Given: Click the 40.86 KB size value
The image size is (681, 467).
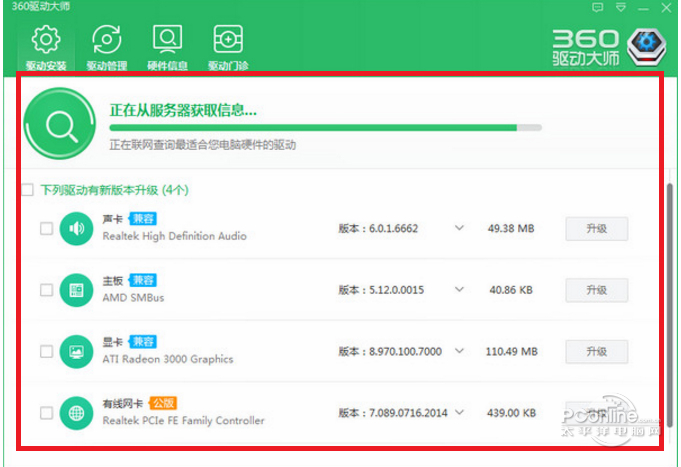Looking at the screenshot, I should pos(511,290).
